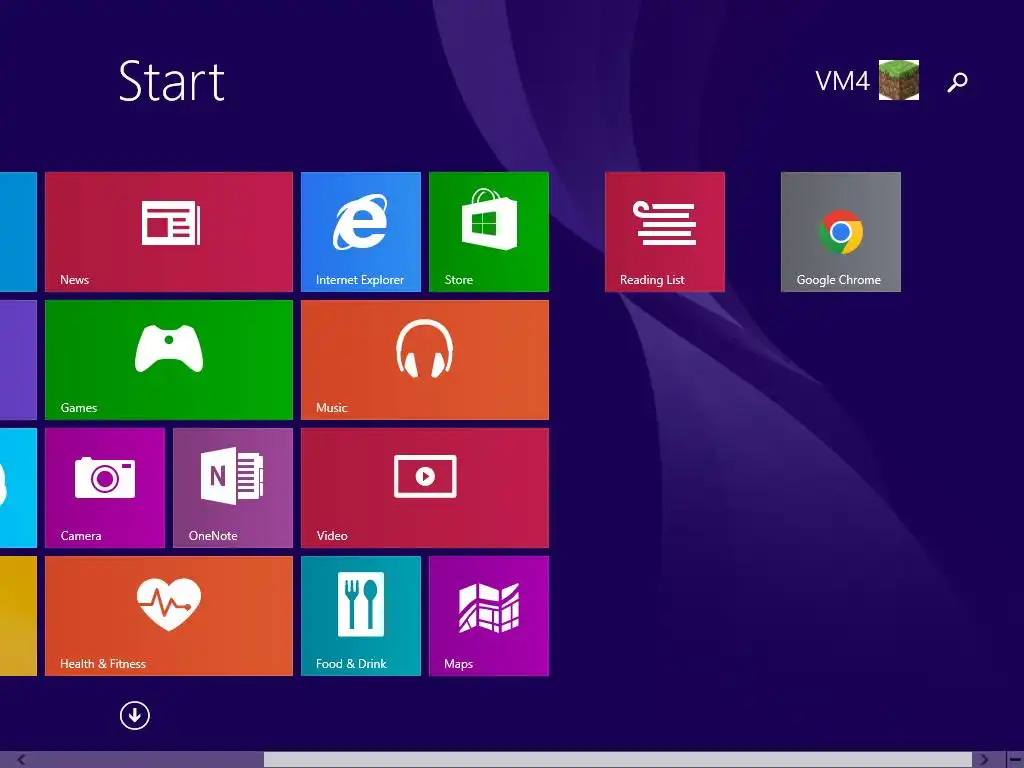Image resolution: width=1024 pixels, height=768 pixels.
Task: Launch Internet Explorer tile
Action: pyautogui.click(x=360, y=232)
